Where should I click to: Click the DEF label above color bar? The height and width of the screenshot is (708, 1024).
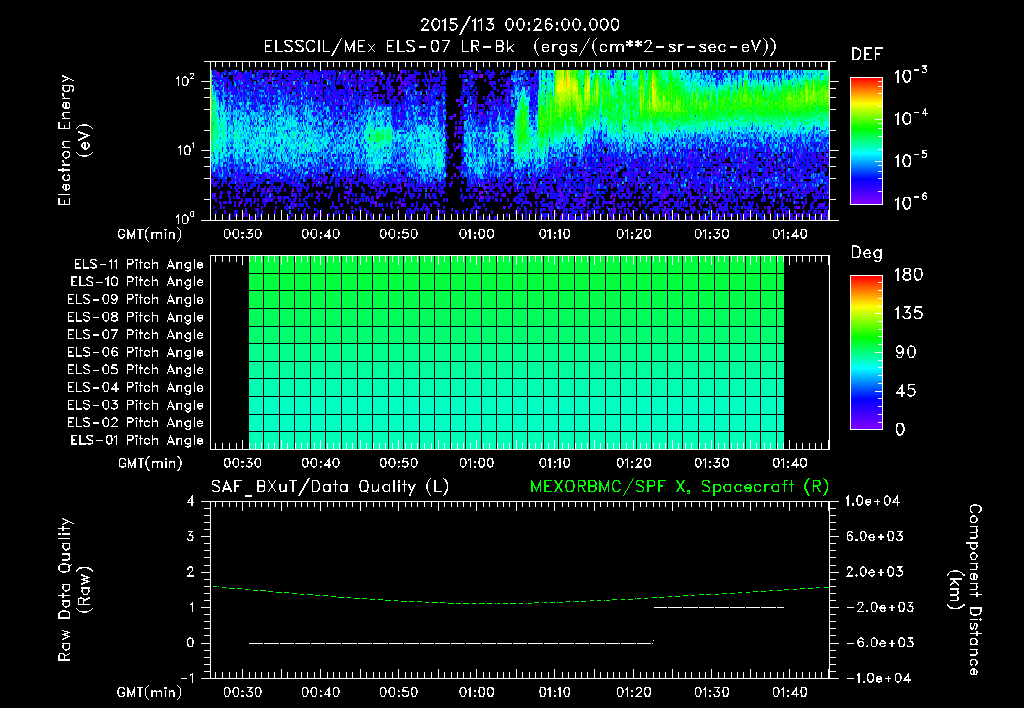pyautogui.click(x=867, y=54)
